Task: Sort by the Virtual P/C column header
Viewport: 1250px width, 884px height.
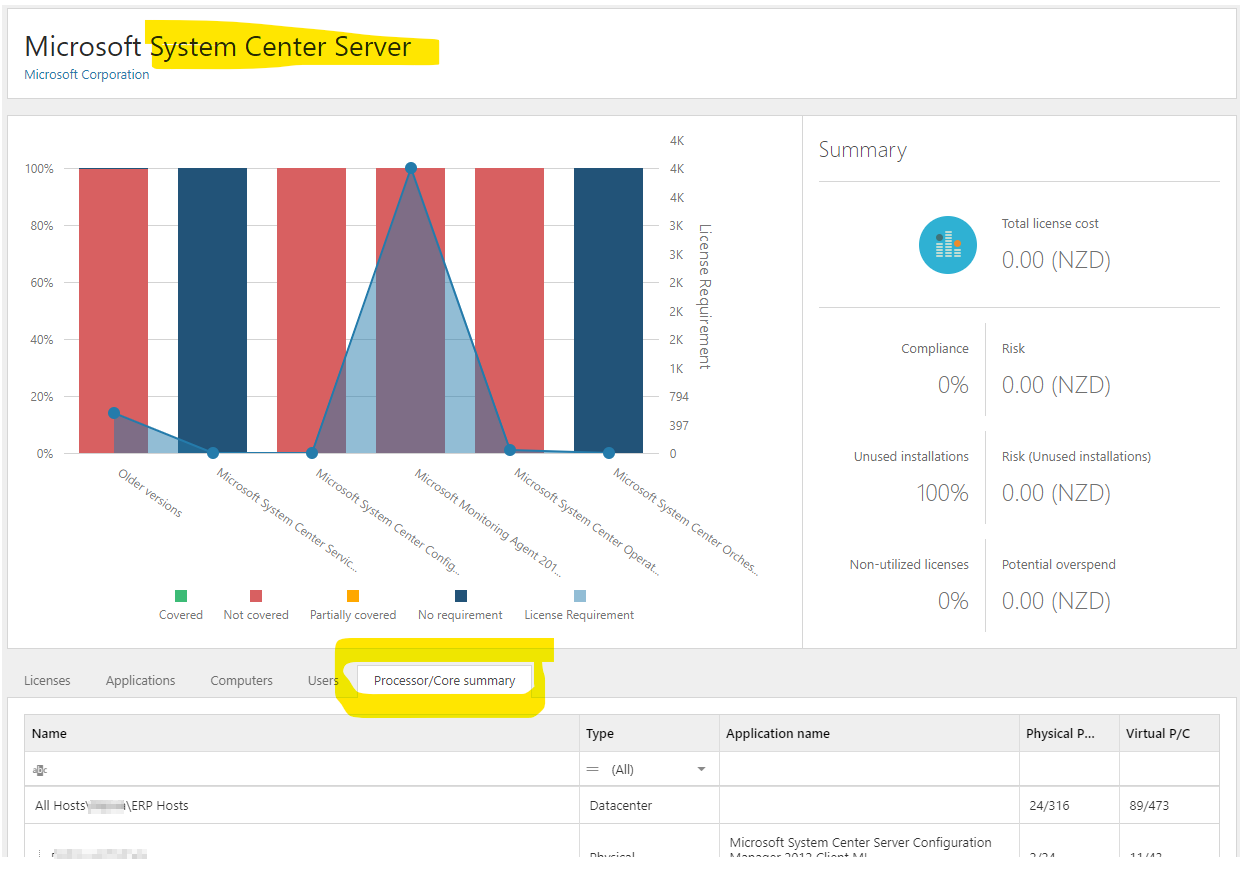Action: click(x=1169, y=733)
